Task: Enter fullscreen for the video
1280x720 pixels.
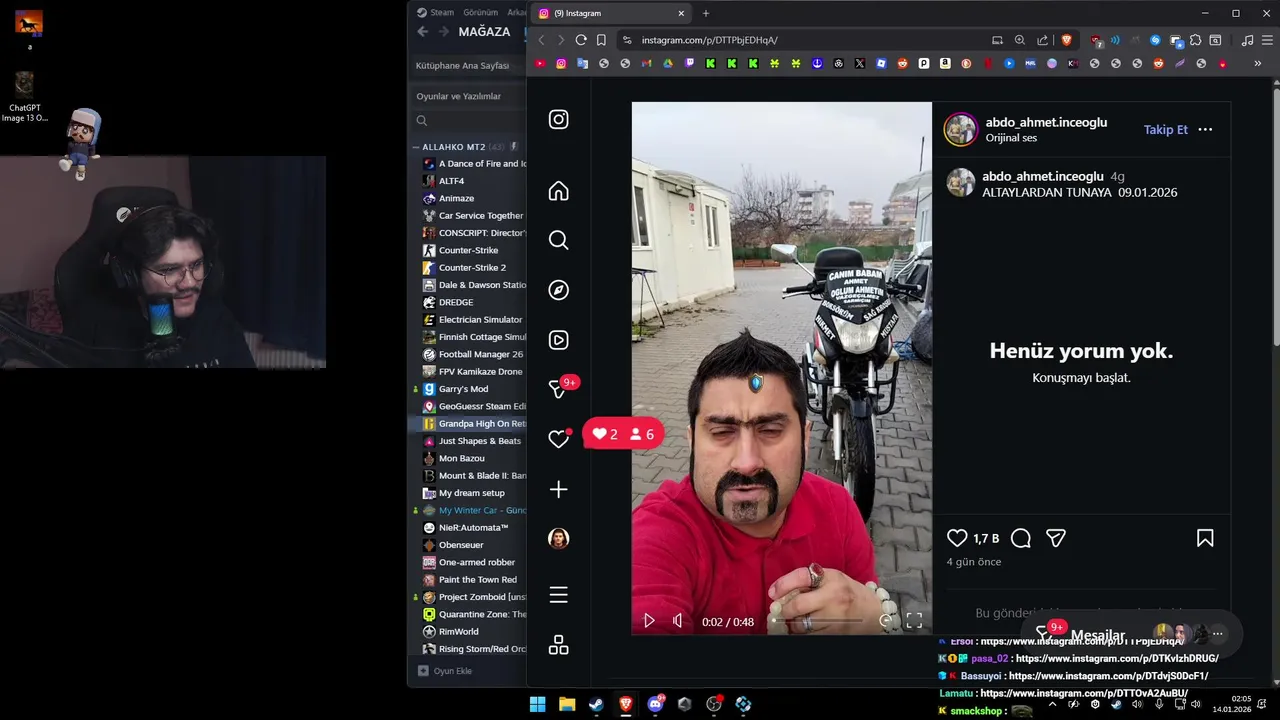Action: pyautogui.click(x=914, y=621)
